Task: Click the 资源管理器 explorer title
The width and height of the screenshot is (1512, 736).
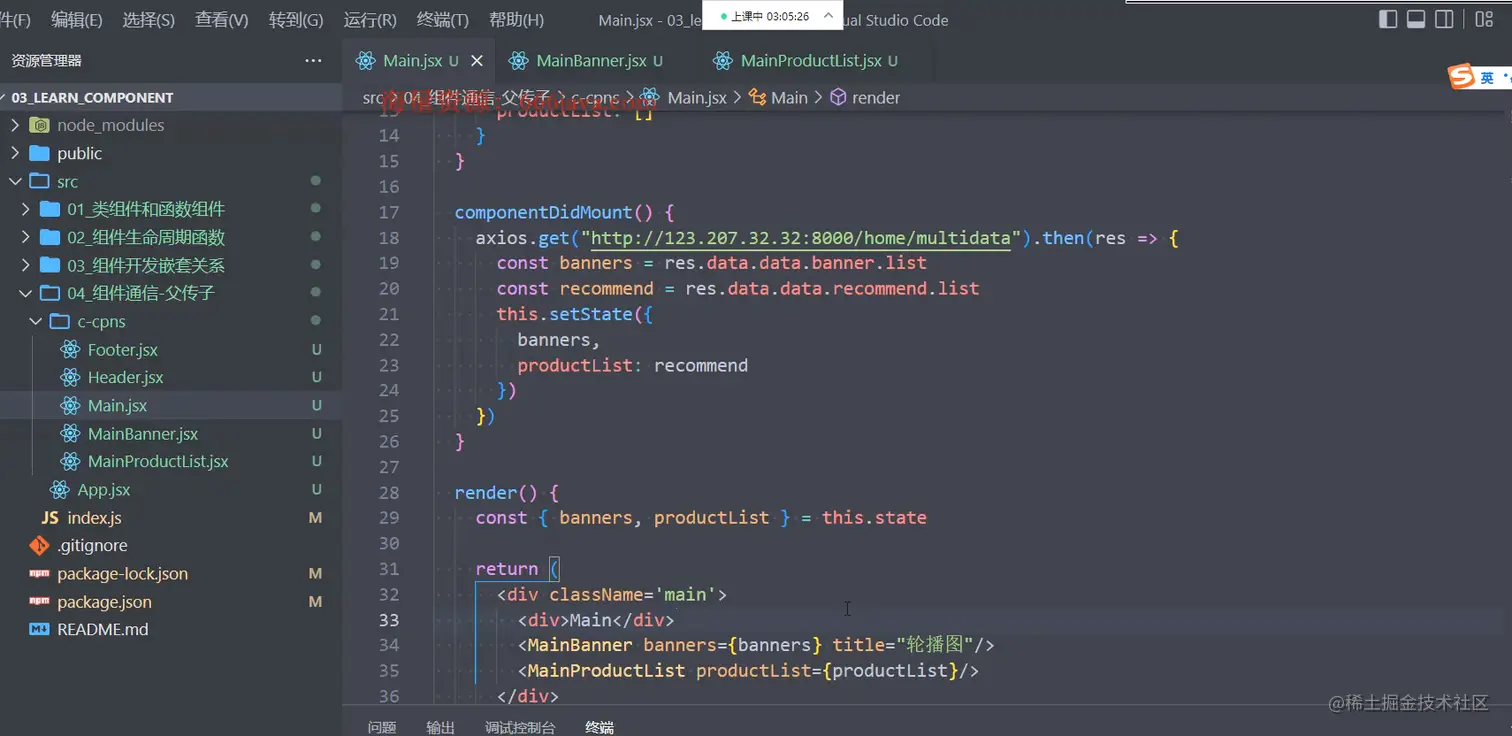Action: [47, 61]
